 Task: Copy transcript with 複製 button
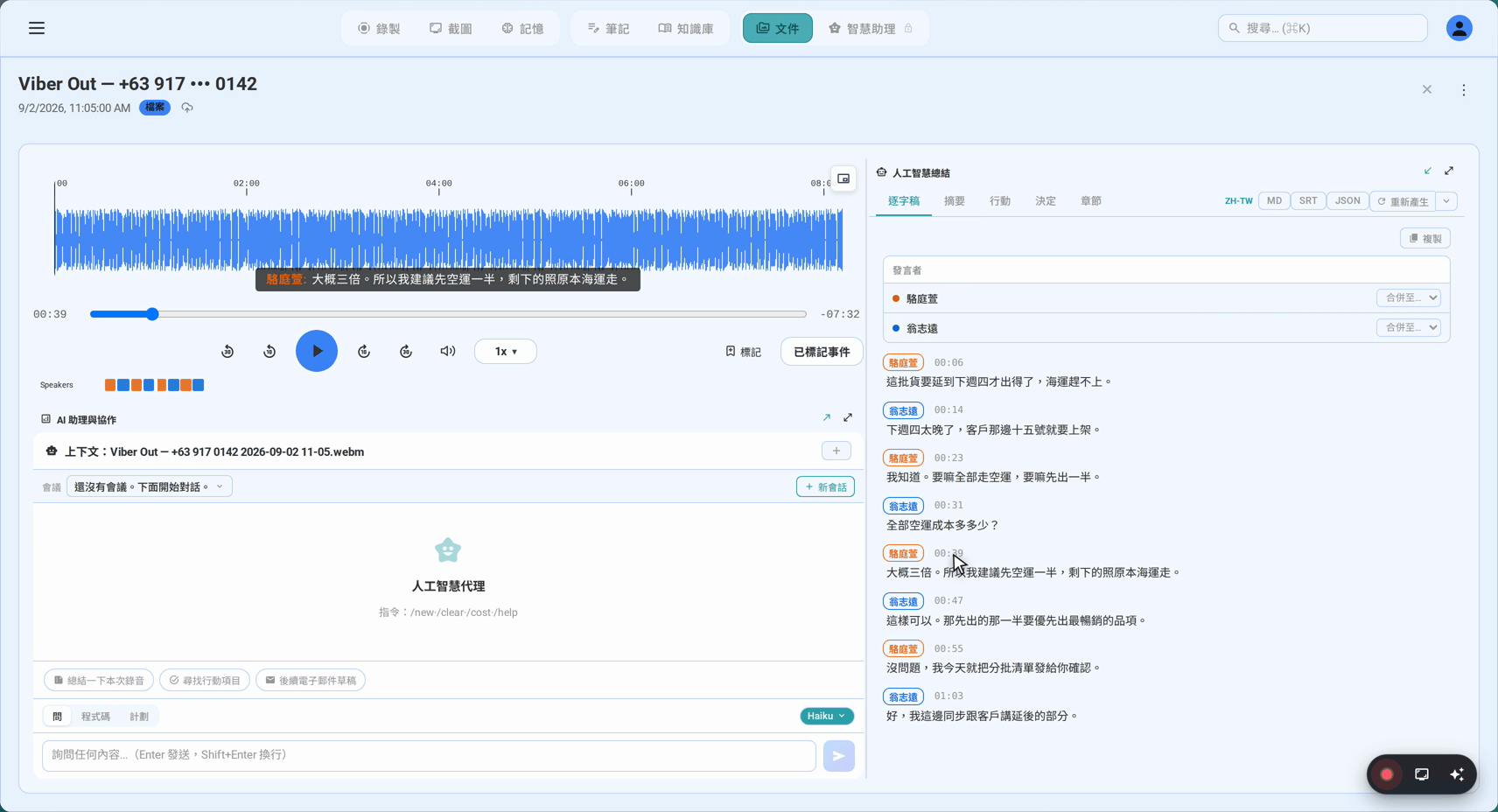(x=1425, y=238)
